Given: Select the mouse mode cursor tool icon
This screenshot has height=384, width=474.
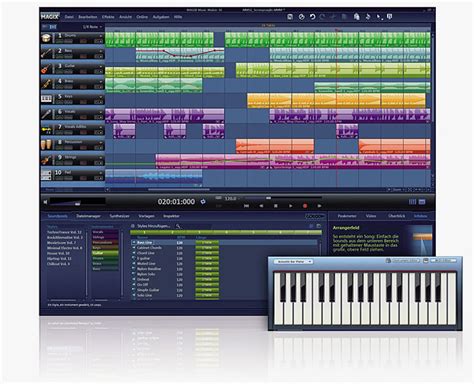Looking at the screenshot, I should tap(379, 17).
